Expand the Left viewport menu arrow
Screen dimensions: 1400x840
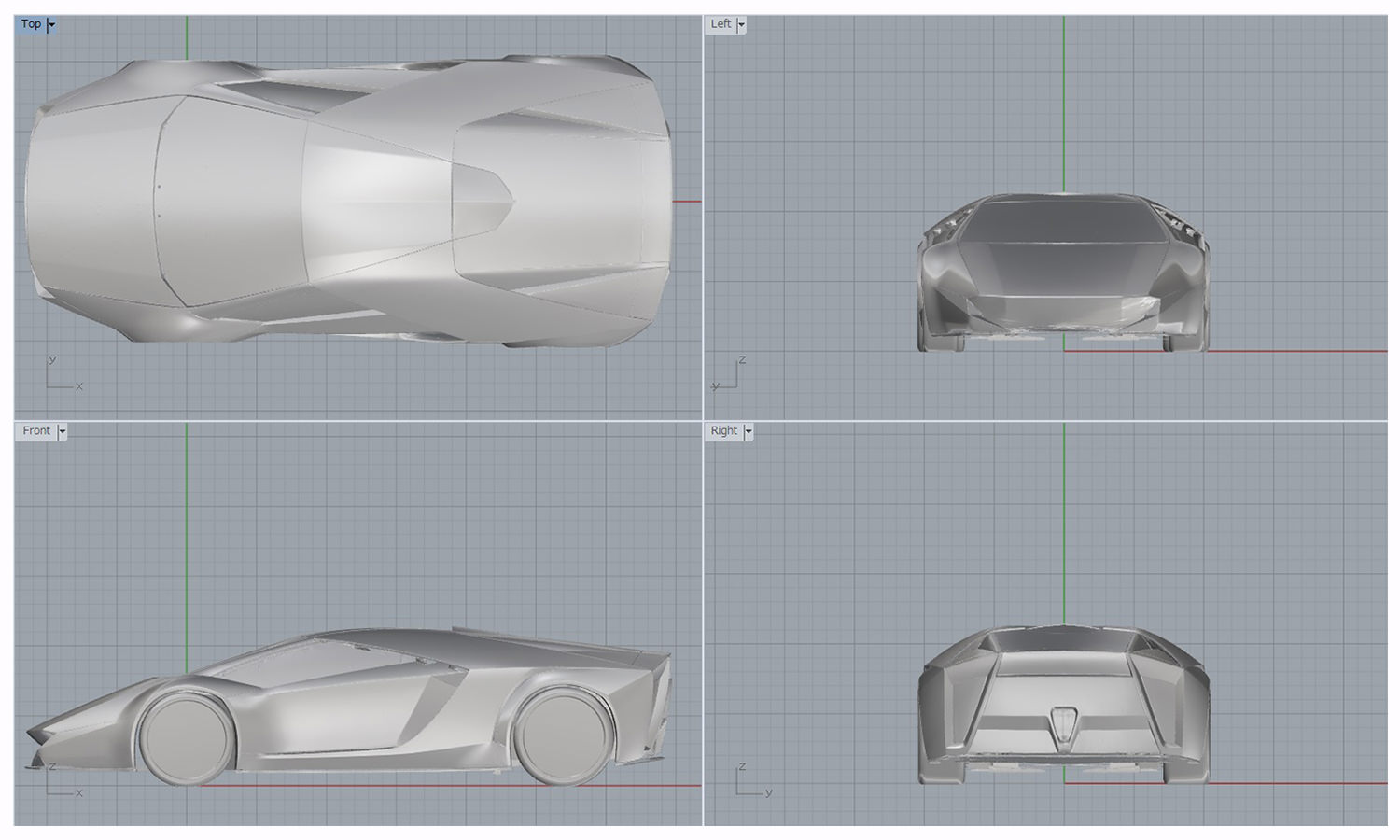pos(742,25)
